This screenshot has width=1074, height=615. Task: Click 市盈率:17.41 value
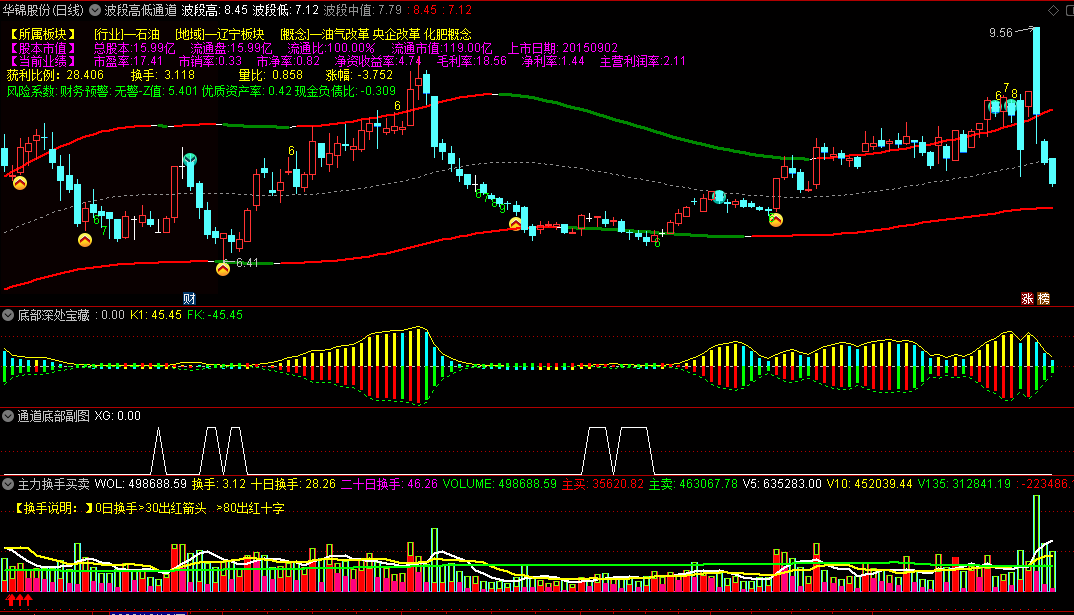128,61
